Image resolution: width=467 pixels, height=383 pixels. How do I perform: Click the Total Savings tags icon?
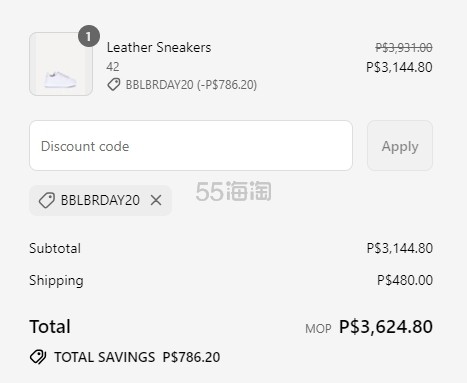(x=38, y=357)
